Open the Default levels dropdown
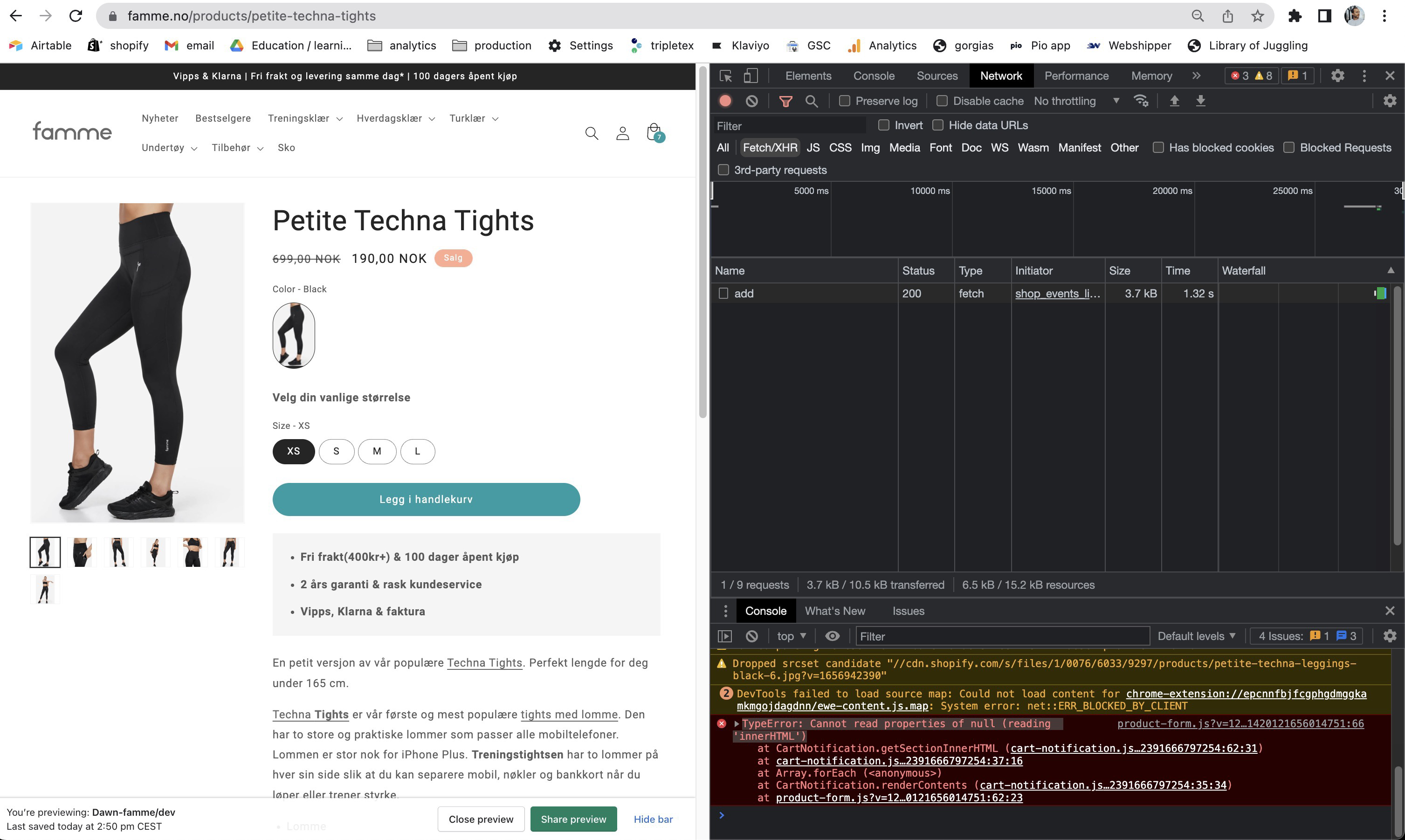The width and height of the screenshot is (1405, 840). click(x=1196, y=636)
